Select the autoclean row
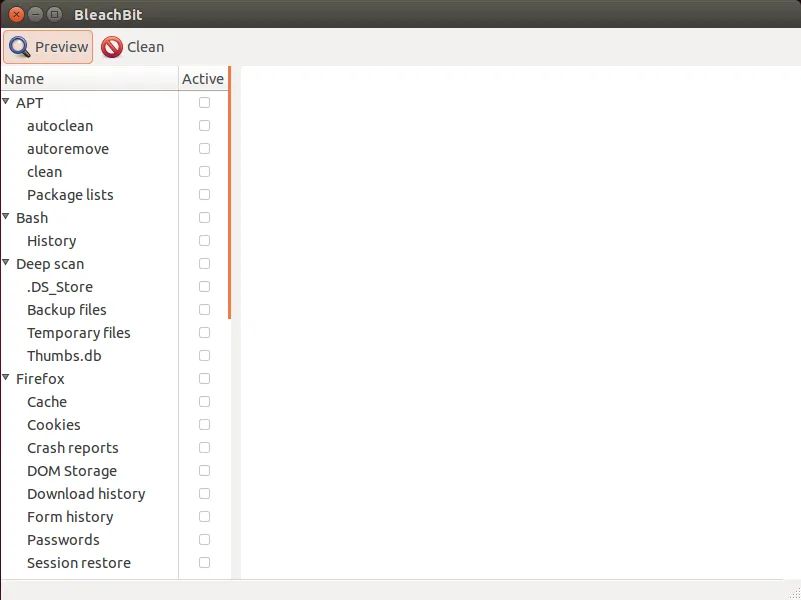 [x=60, y=126]
